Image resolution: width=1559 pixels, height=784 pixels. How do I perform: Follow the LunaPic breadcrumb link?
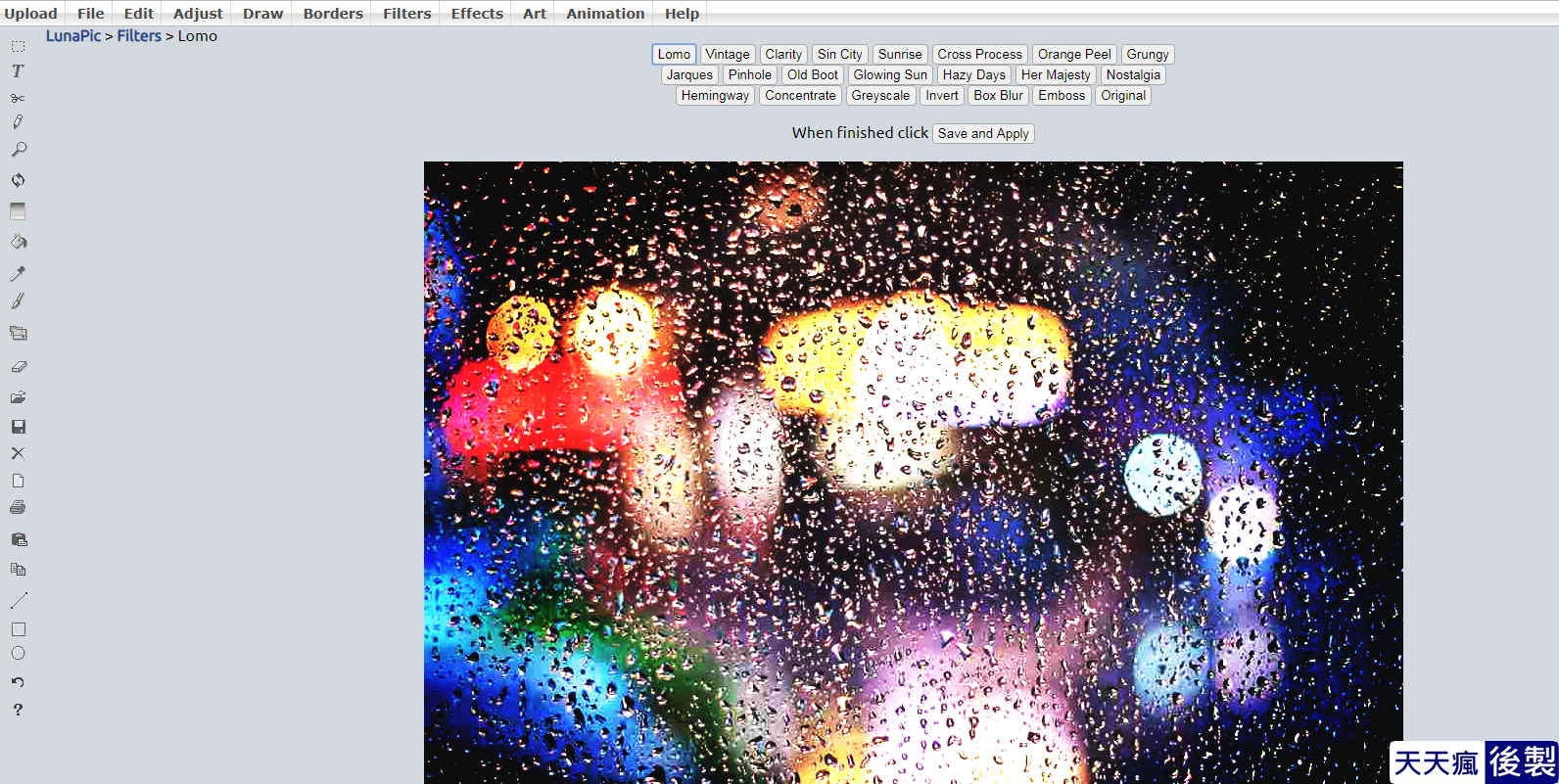(x=73, y=36)
